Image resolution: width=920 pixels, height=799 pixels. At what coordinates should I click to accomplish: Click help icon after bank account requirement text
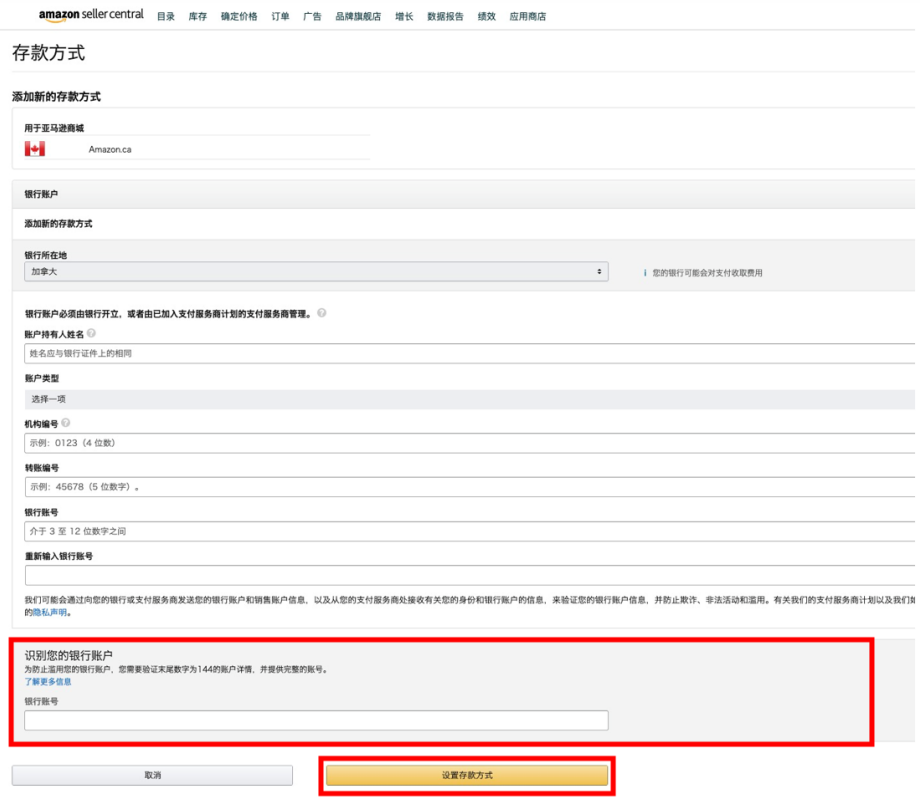(x=321, y=313)
